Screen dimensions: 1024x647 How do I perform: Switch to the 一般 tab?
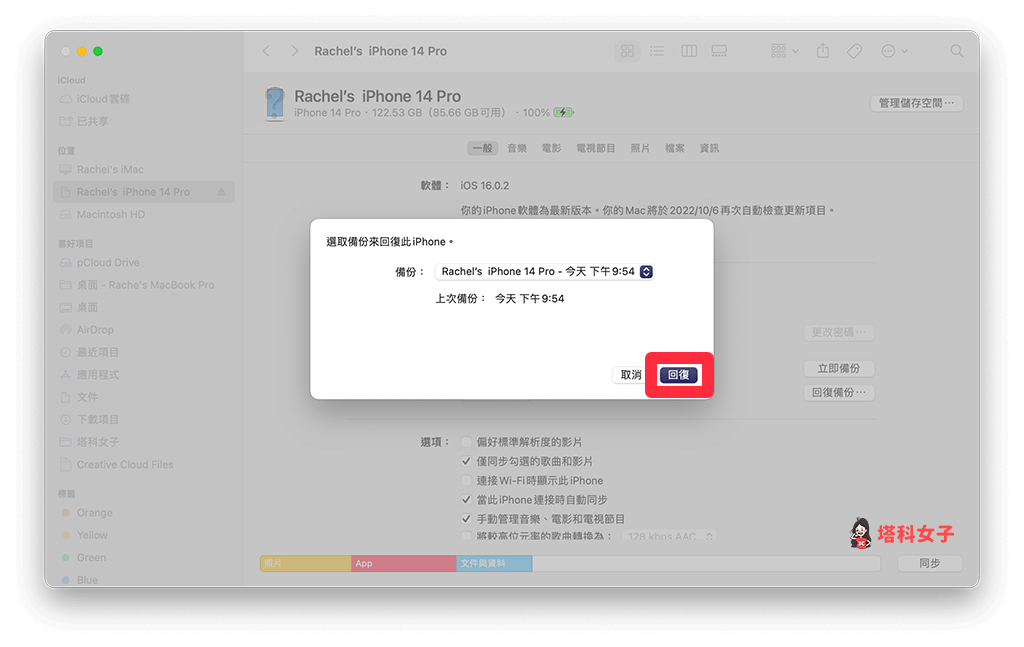tap(483, 148)
